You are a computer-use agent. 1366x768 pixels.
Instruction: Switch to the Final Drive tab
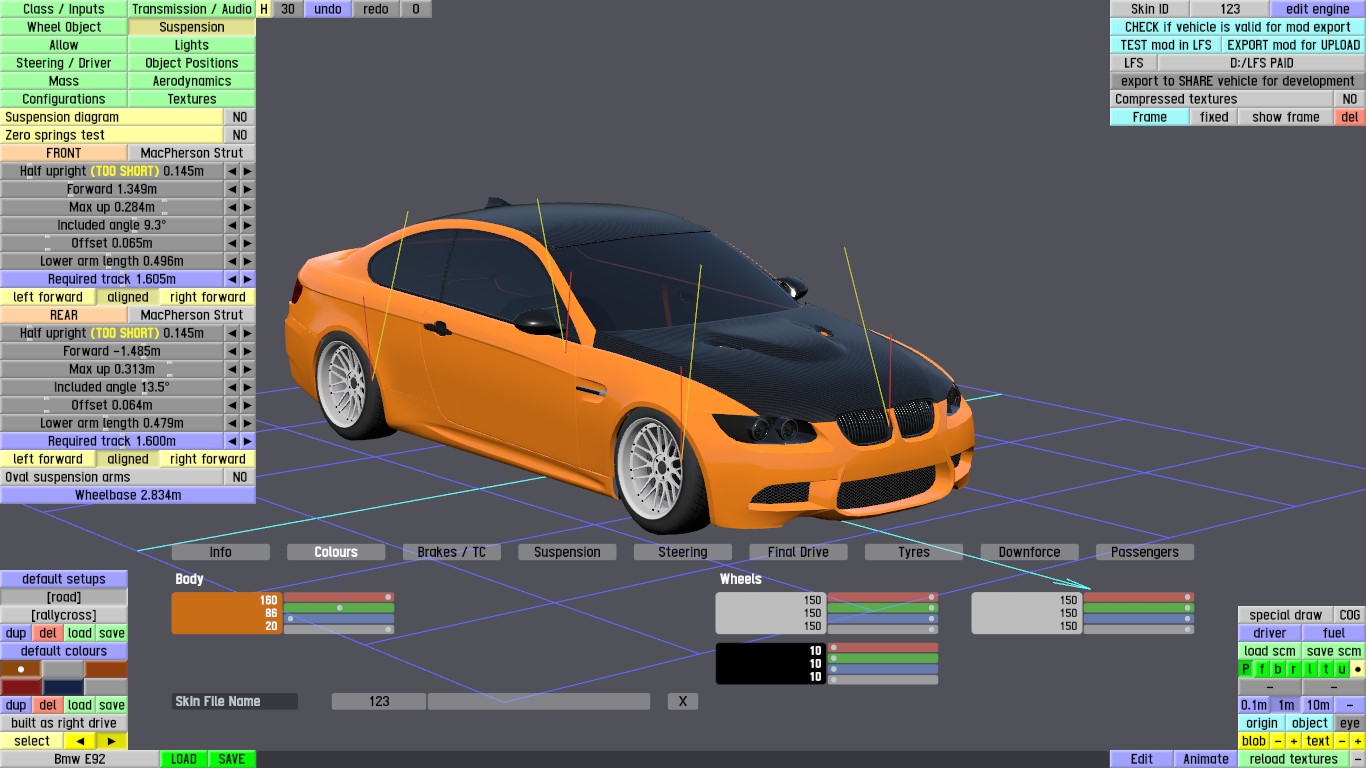coord(798,552)
